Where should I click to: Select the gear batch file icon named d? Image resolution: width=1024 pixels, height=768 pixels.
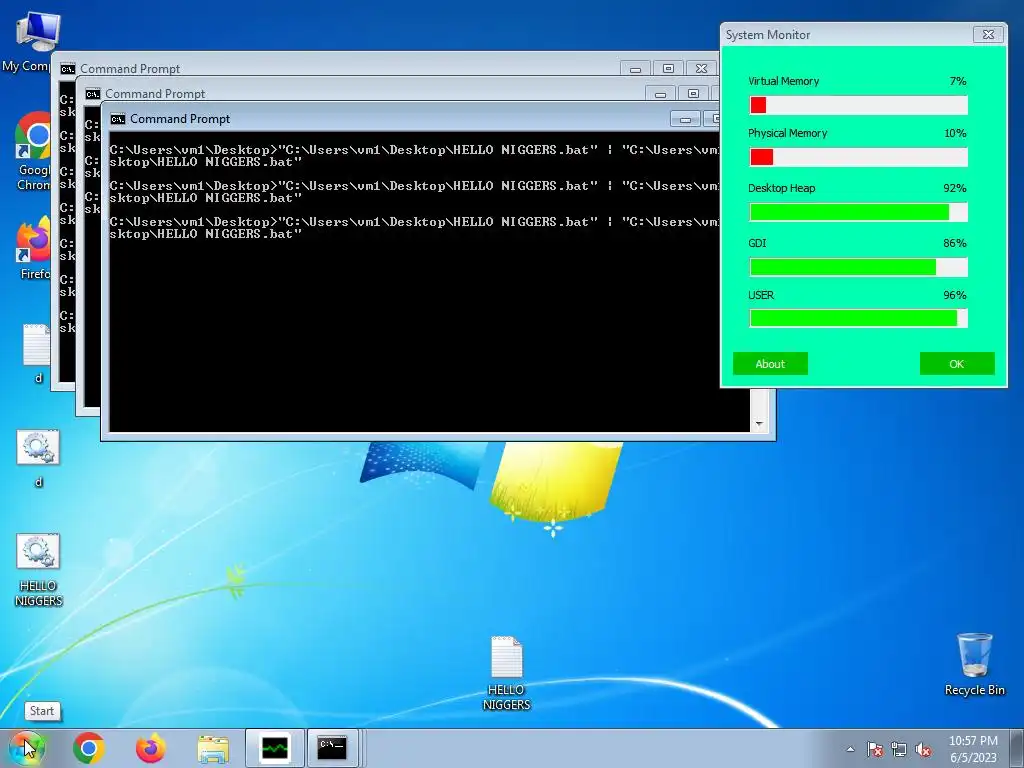pos(38,457)
